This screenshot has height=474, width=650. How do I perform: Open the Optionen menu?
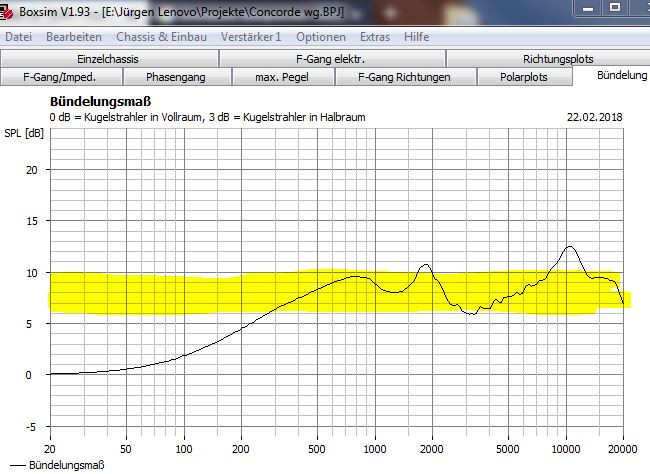coord(321,37)
